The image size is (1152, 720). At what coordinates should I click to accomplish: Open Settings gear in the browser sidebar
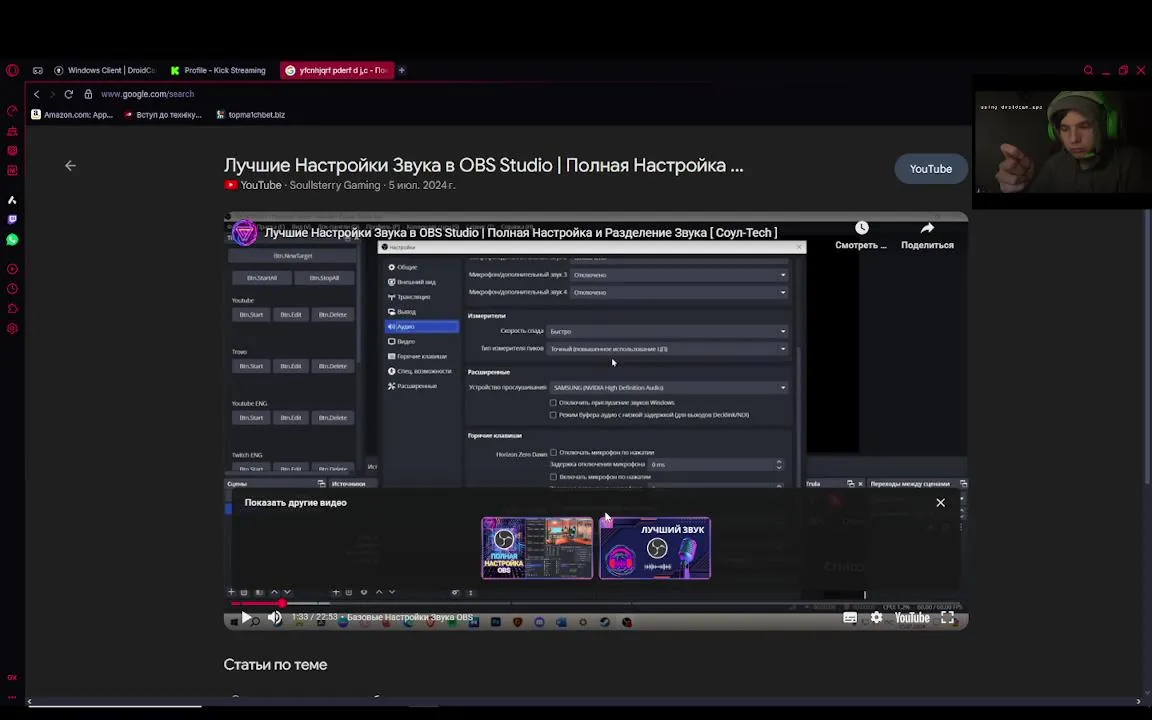(12, 328)
